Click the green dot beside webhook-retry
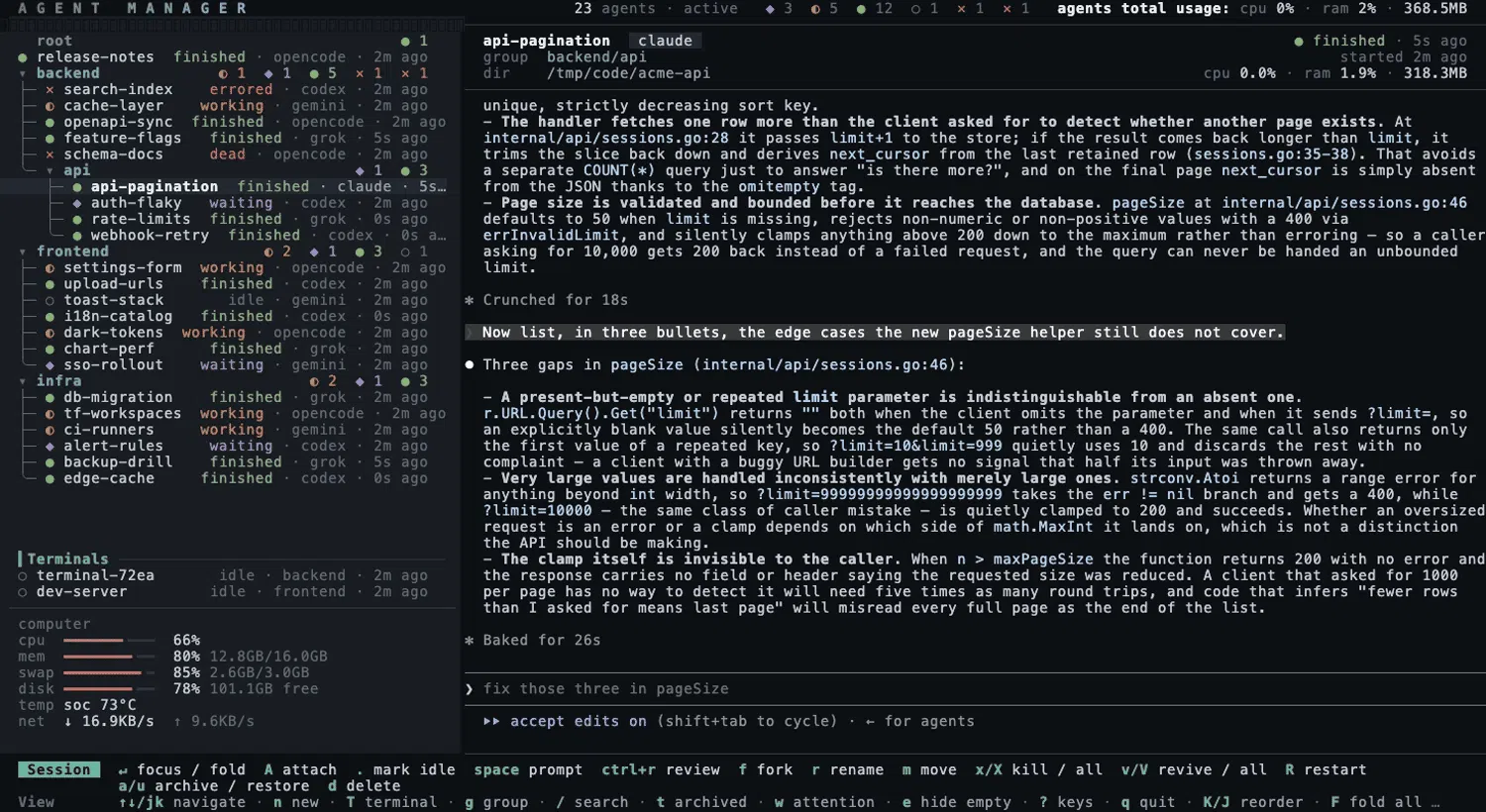The image size is (1486, 812). [x=77, y=236]
